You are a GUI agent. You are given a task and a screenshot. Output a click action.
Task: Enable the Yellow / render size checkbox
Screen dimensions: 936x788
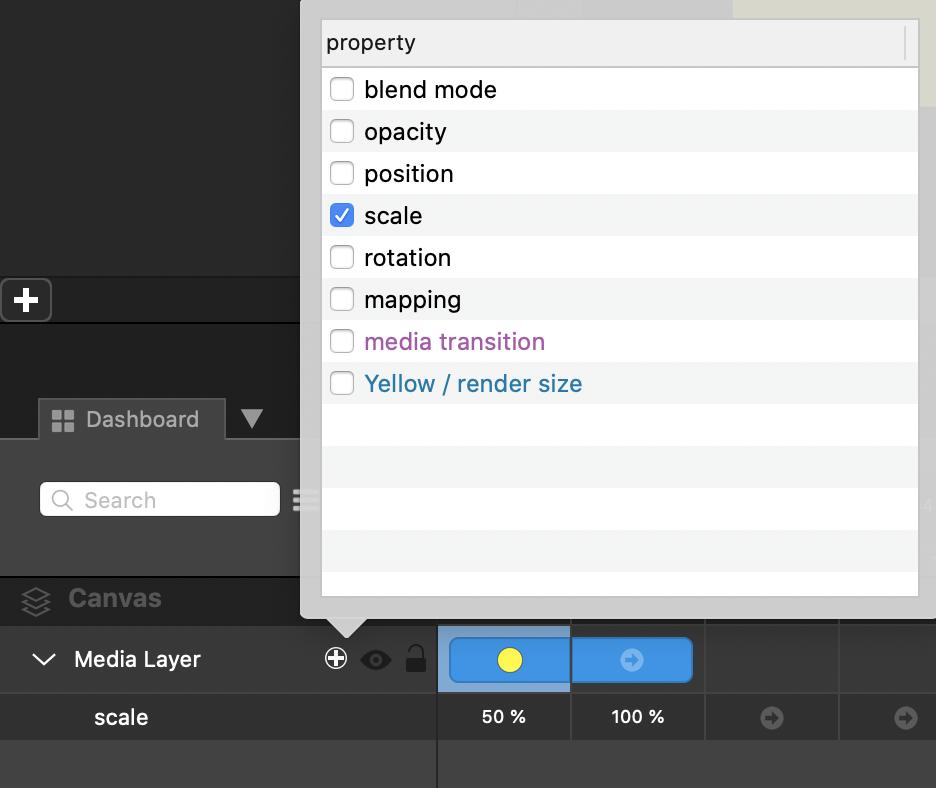coord(342,383)
